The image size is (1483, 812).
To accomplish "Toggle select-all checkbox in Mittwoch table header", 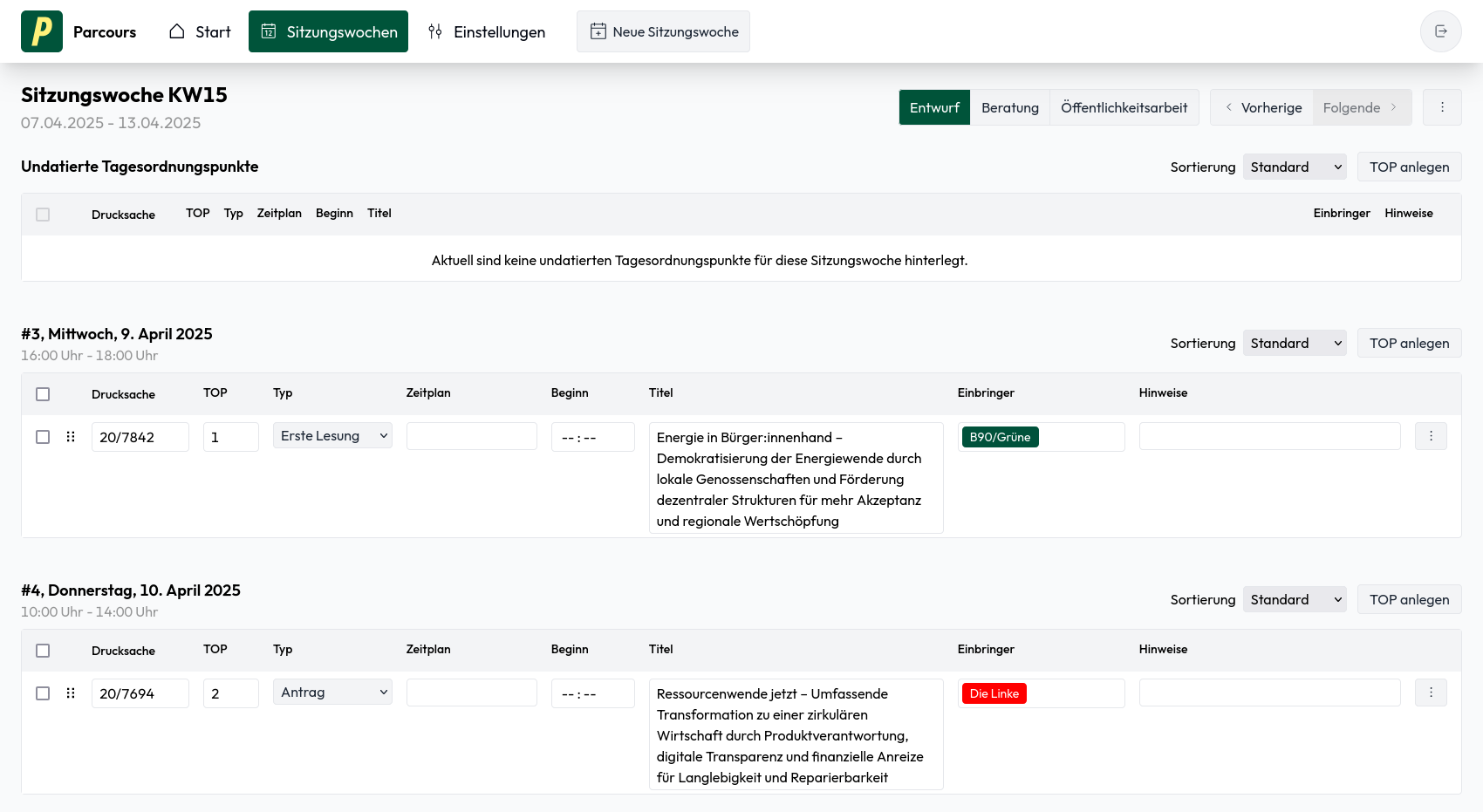I will 43,394.
